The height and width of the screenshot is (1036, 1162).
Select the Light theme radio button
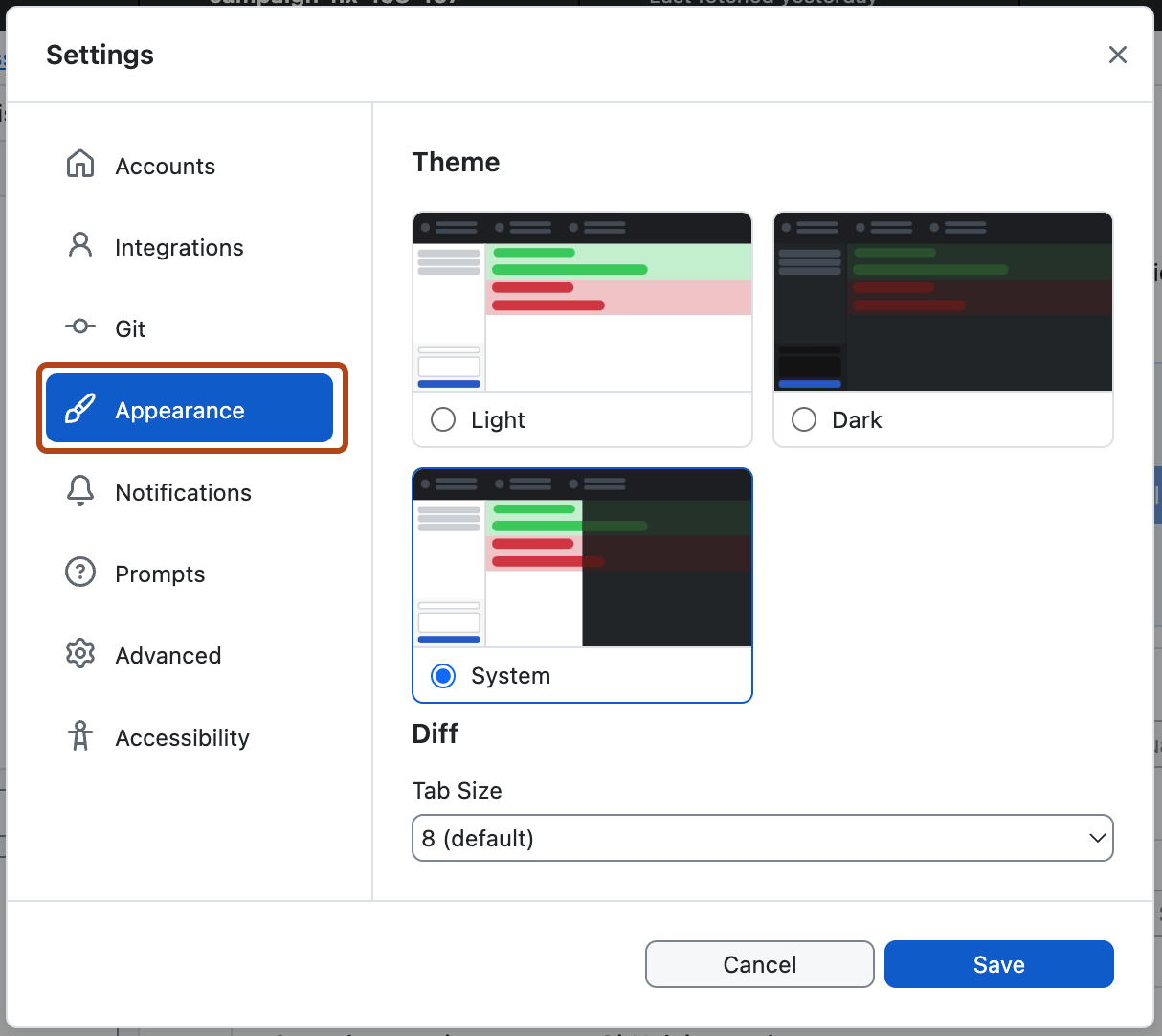(x=442, y=419)
